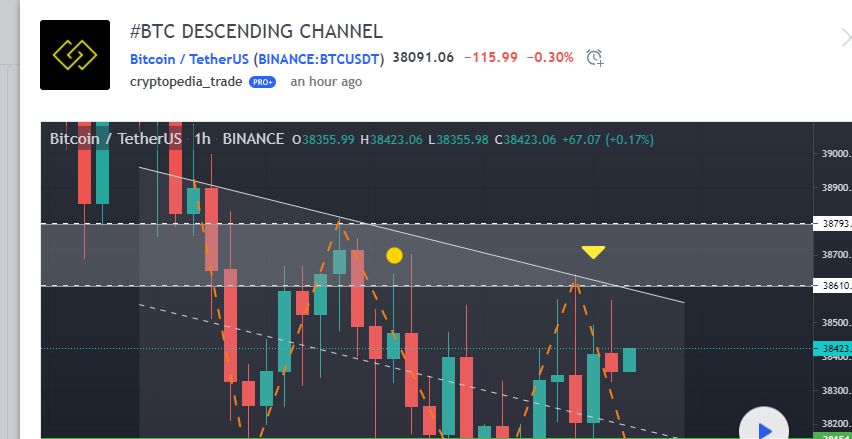
Task: Click the add alert clock icon
Action: tap(595, 58)
